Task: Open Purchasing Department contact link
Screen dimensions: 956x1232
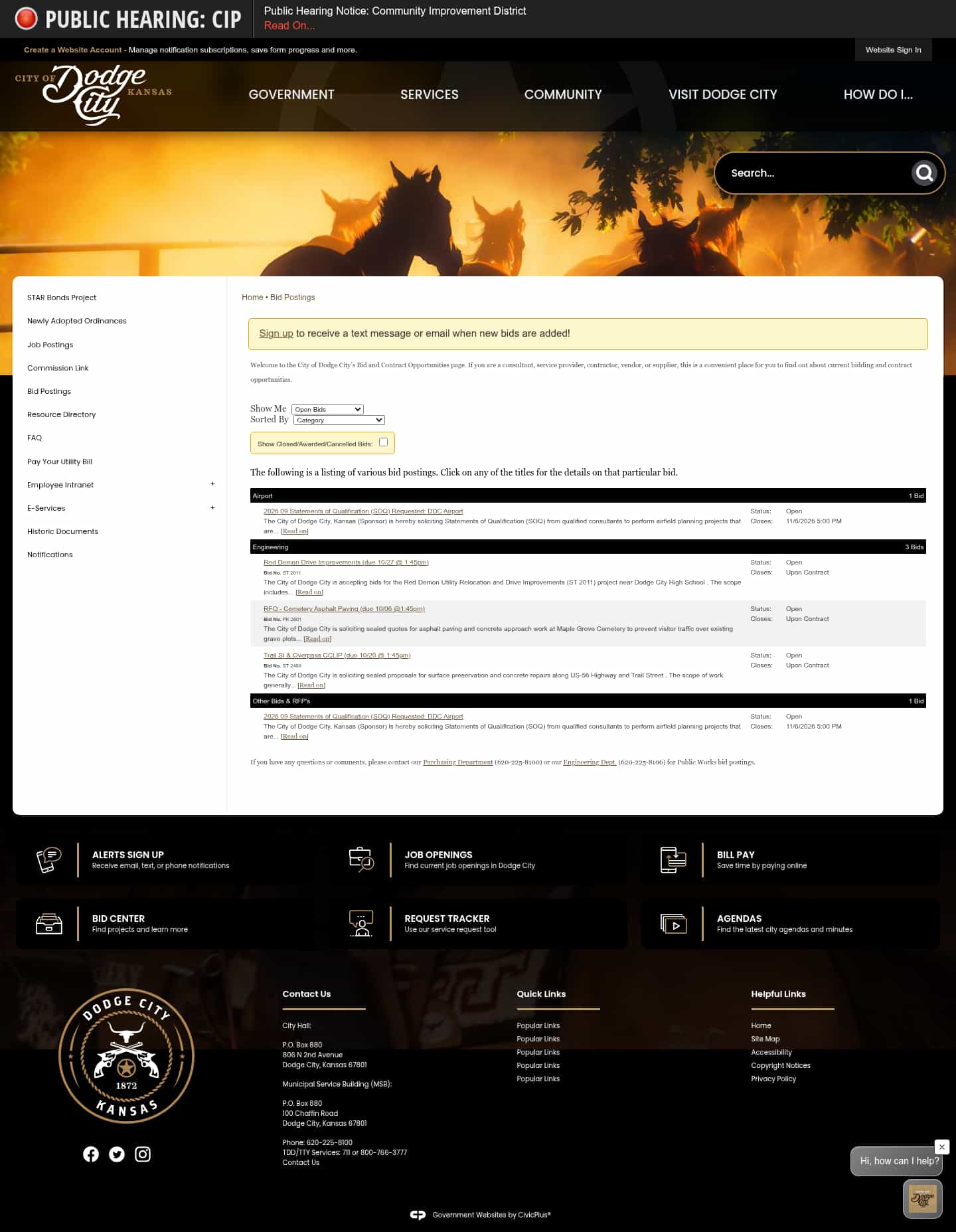Action: [x=458, y=762]
